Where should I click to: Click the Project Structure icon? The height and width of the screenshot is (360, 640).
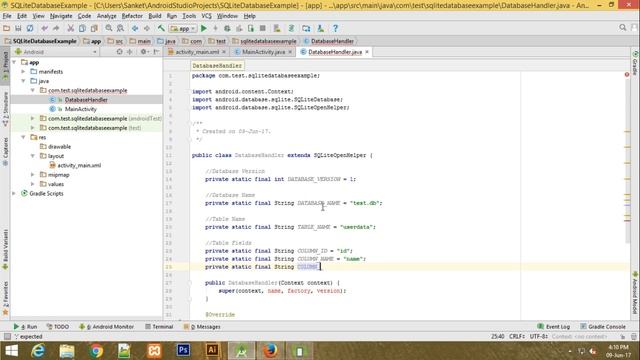tap(306, 28)
